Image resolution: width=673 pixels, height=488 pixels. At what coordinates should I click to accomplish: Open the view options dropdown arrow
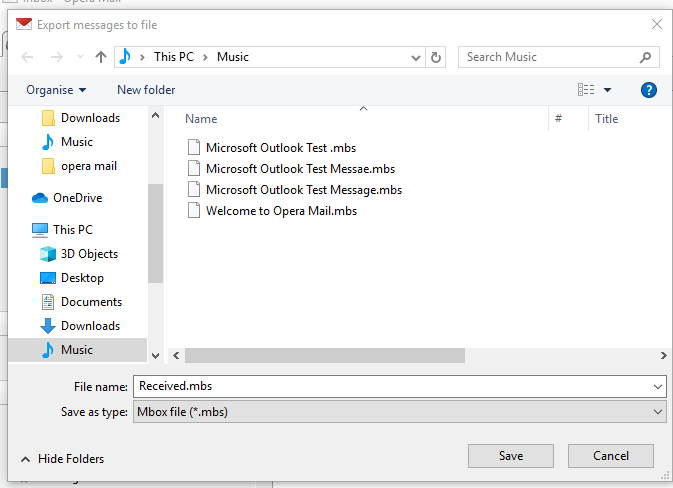point(607,90)
